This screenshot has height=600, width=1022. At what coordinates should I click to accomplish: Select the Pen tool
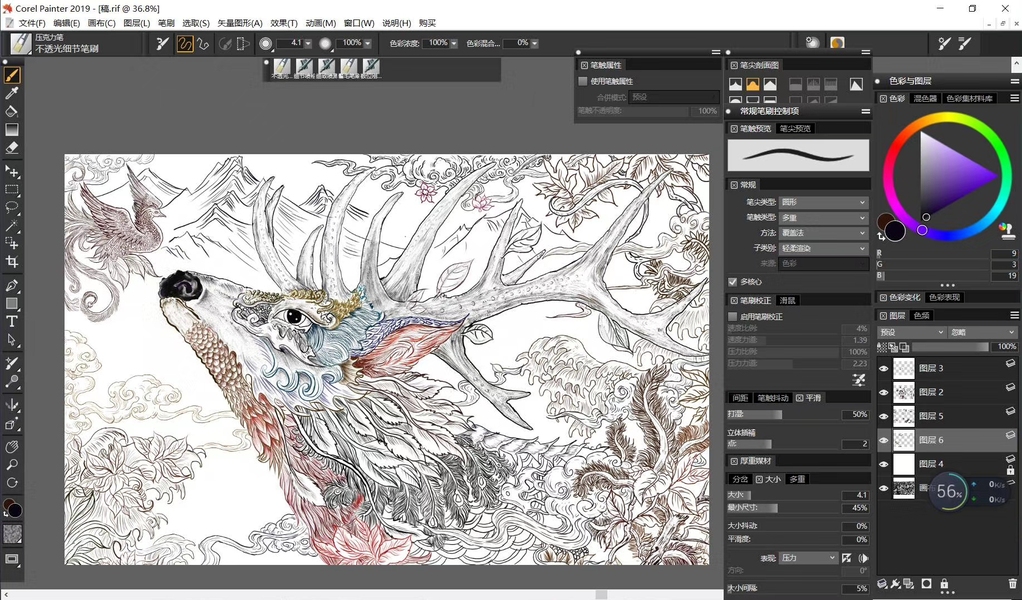(x=12, y=285)
